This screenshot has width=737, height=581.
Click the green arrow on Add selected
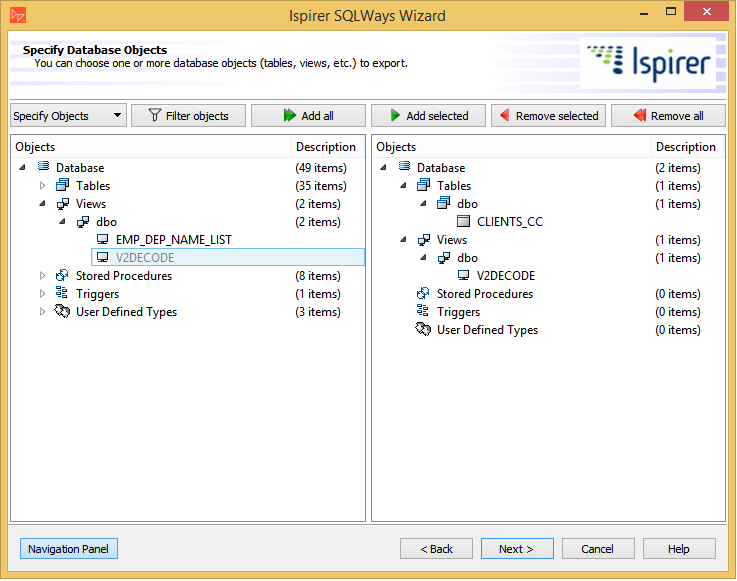(x=395, y=115)
